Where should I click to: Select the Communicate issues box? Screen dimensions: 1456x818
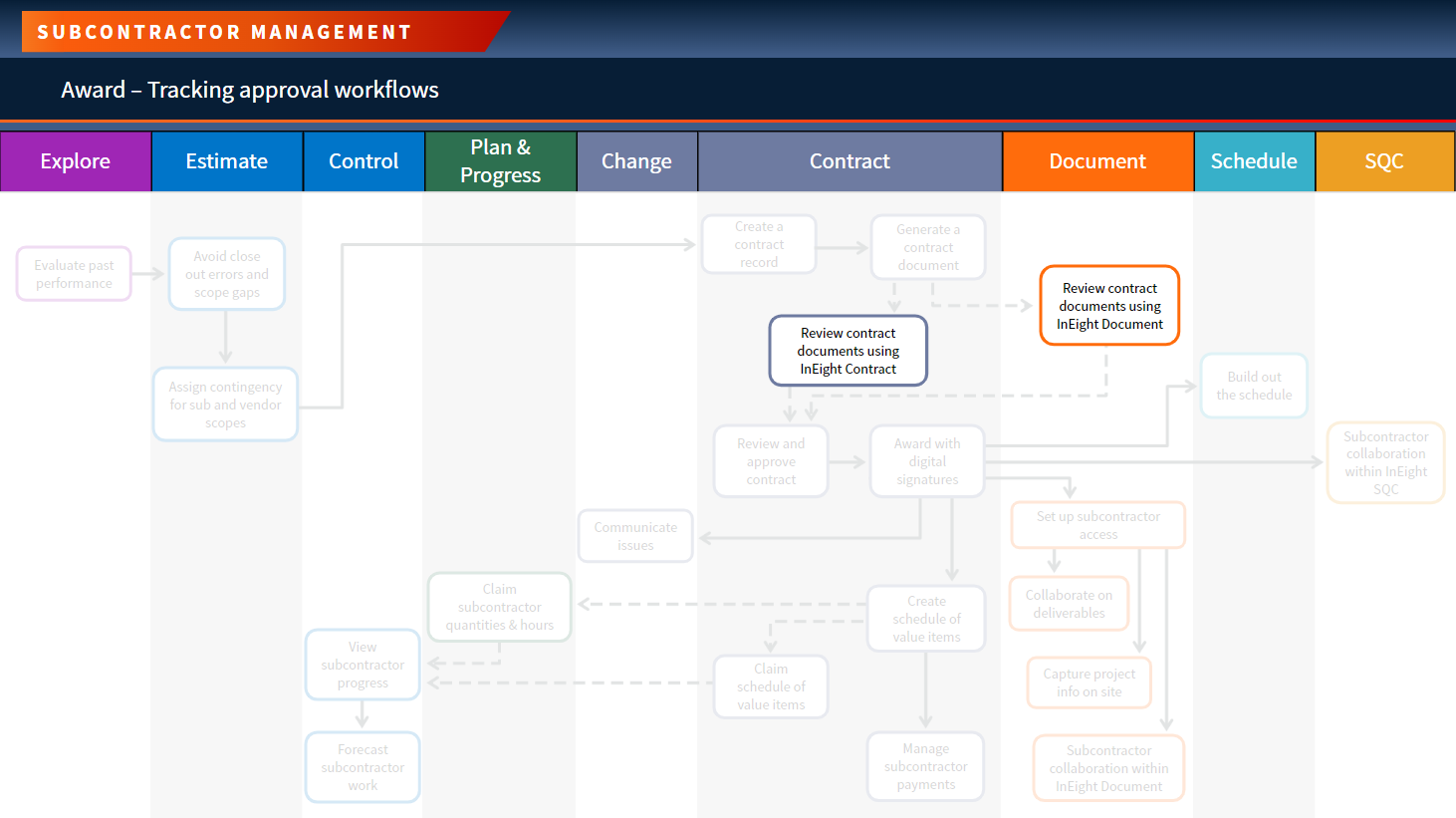coord(635,536)
